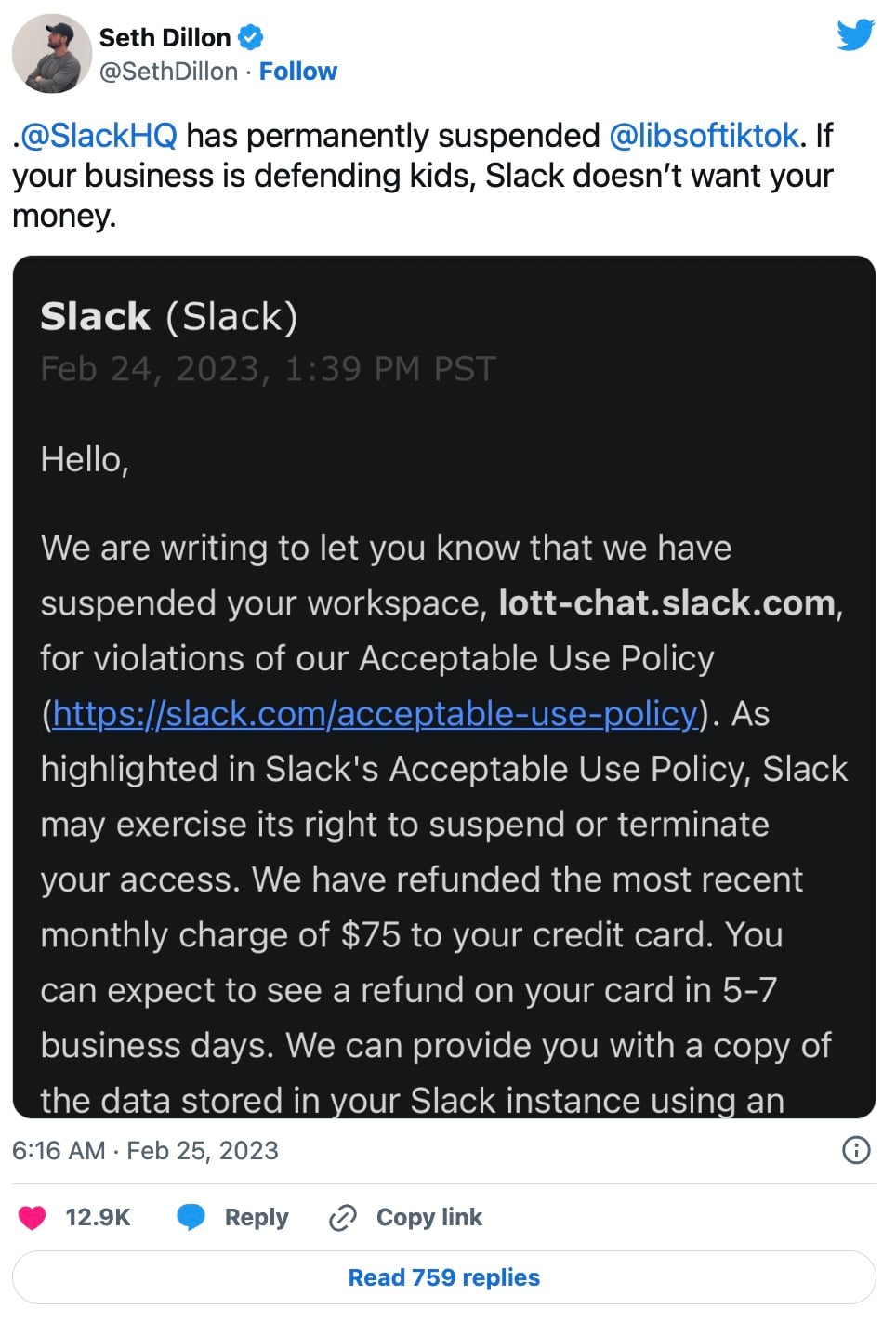The image size is (896, 1322).
Task: Open the @SethDillon handle
Action: coord(168,72)
